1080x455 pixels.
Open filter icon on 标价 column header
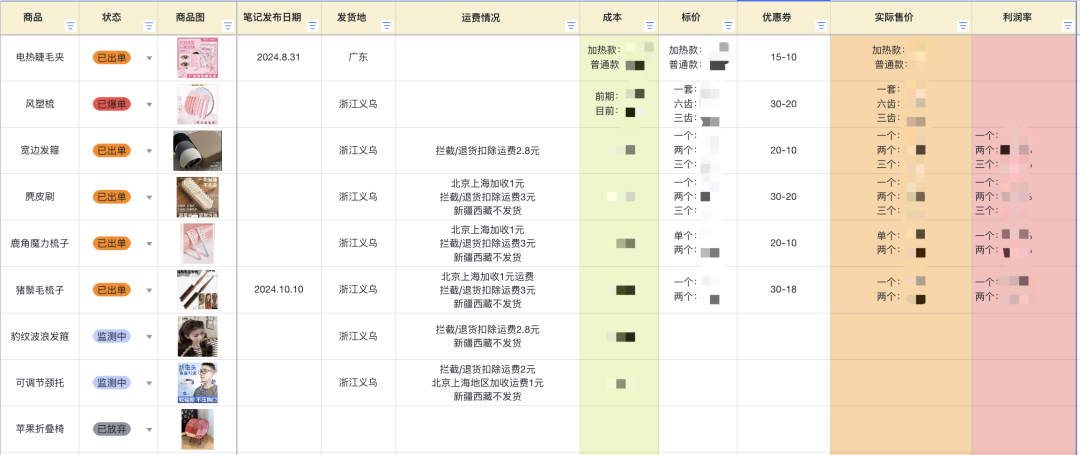click(727, 25)
